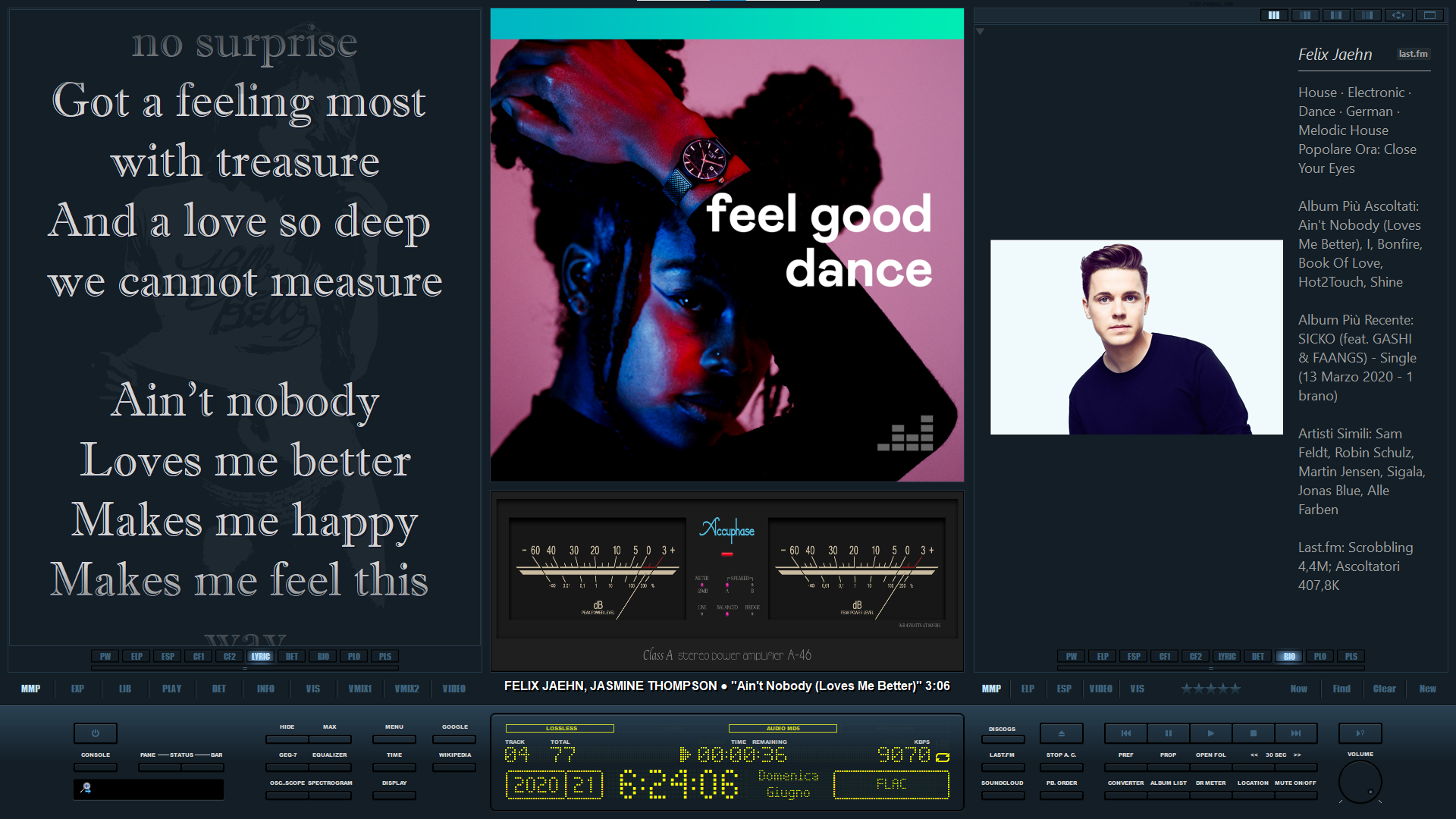The image size is (1456, 819).
Task: Toggle the PANE status button
Action: 159,767
